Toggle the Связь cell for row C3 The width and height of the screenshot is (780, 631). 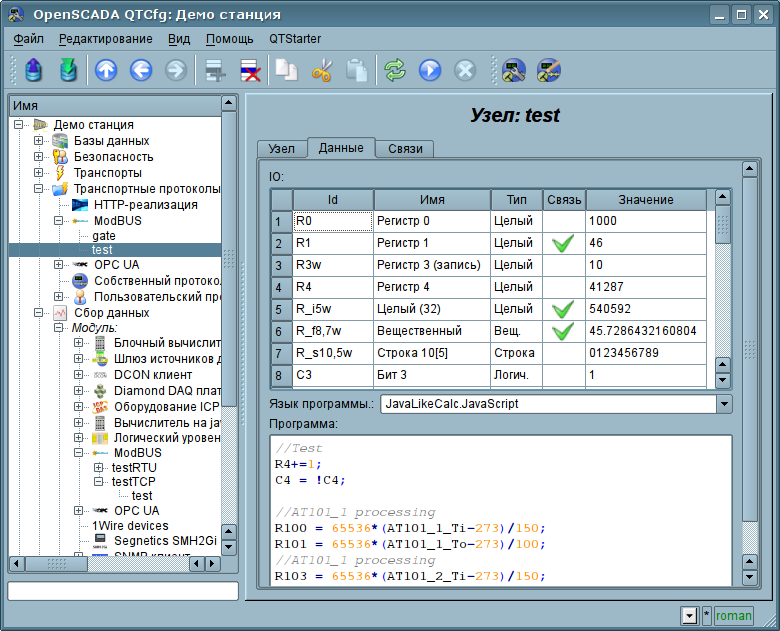564,375
